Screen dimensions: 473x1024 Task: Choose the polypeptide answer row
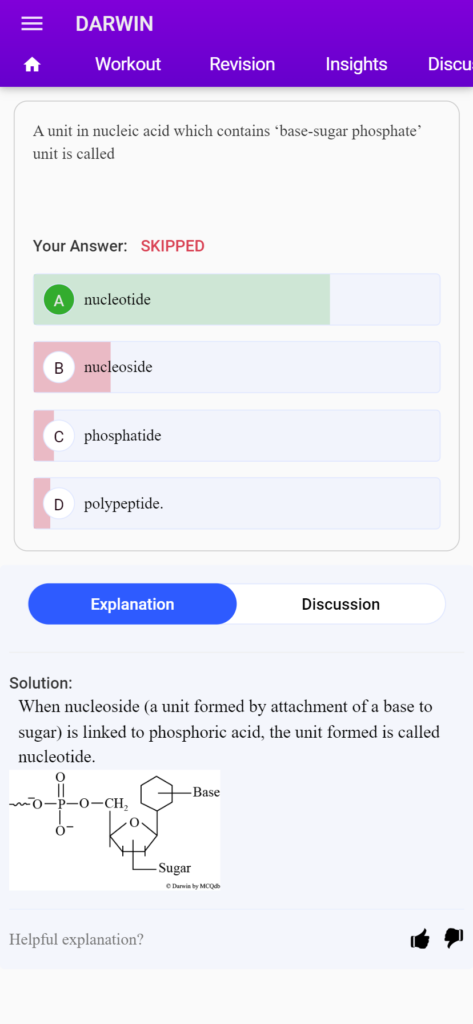click(236, 504)
